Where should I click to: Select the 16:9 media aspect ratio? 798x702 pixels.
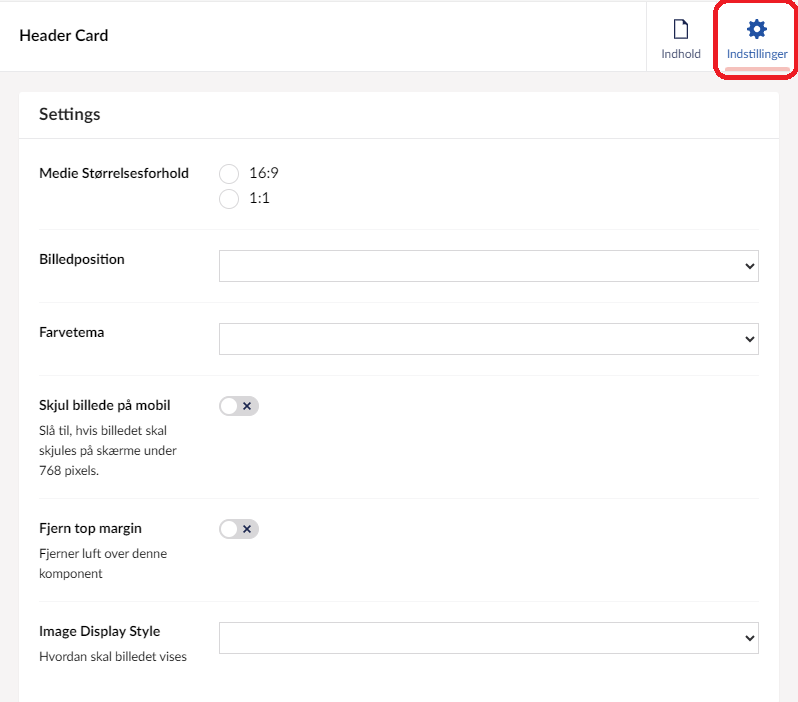[229, 174]
